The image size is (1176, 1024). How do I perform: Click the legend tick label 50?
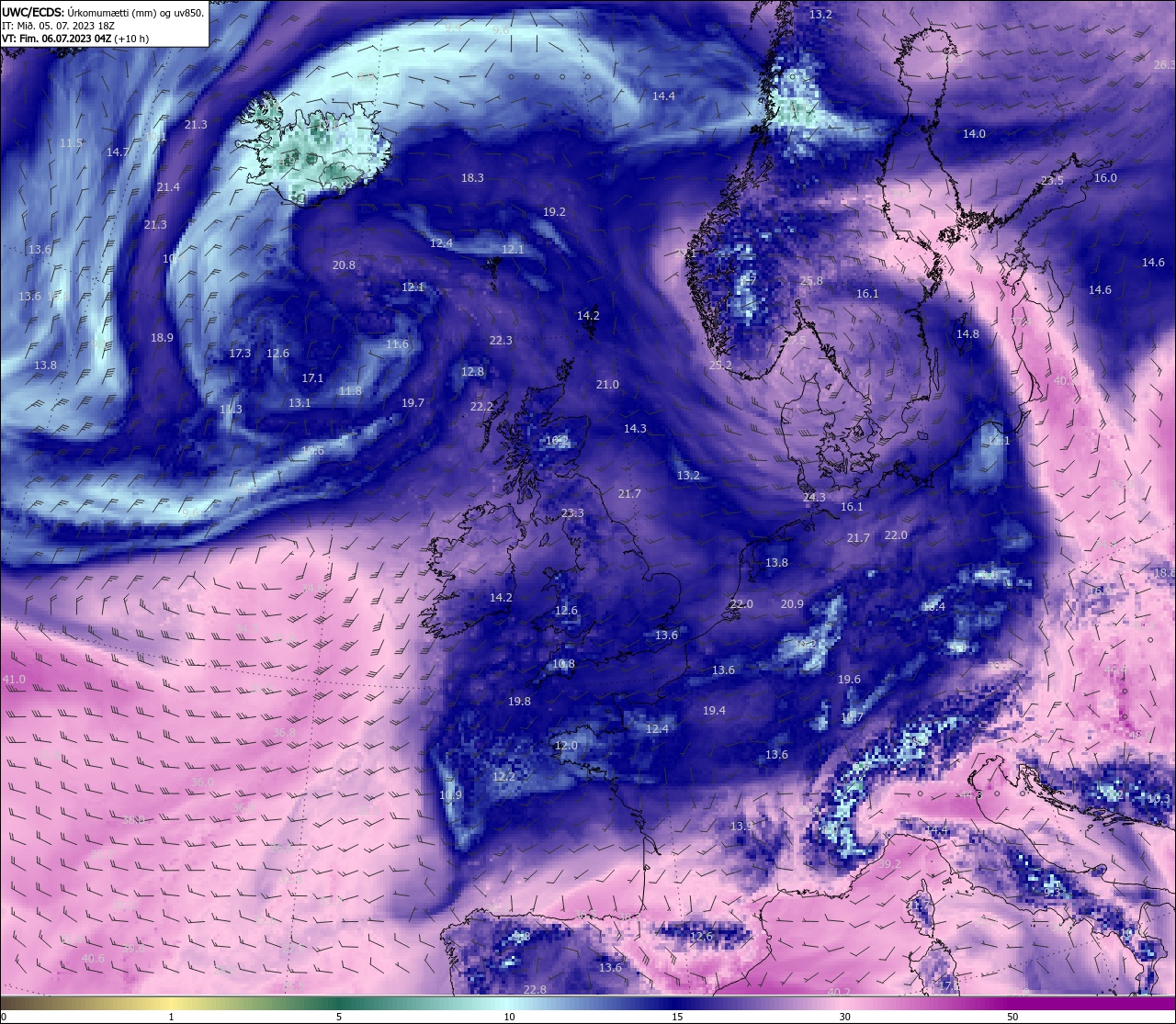point(1012,1017)
